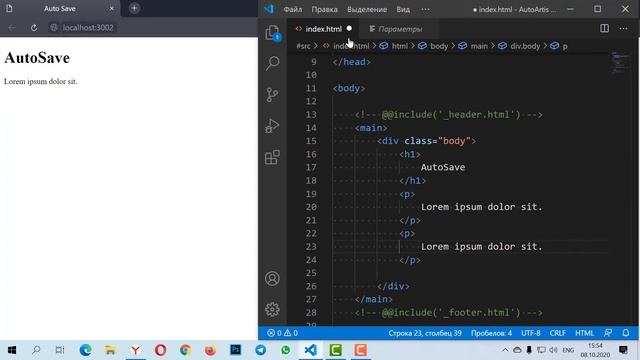Open Windows taskbar search
Image resolution: width=640 pixels, height=360 pixels.
36,350
